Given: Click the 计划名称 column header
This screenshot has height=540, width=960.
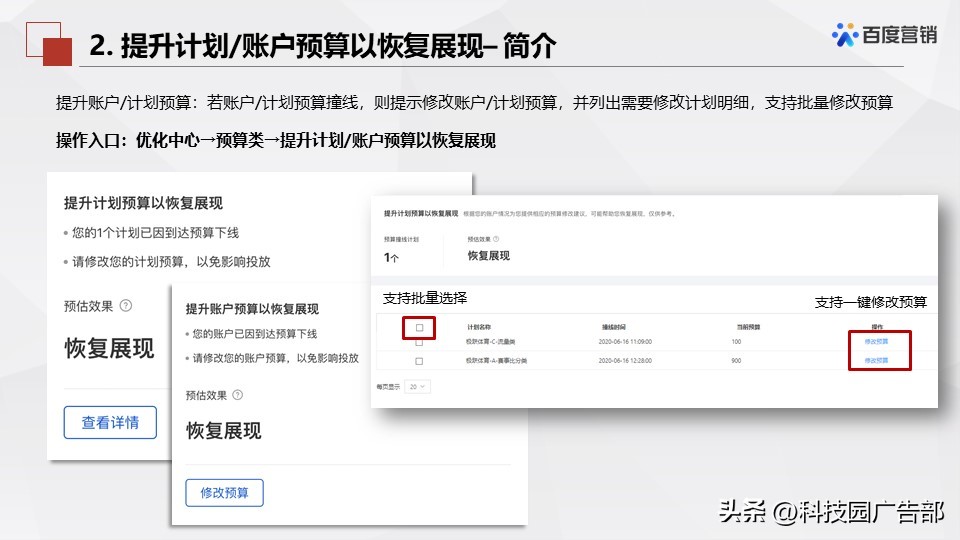Looking at the screenshot, I should (479, 327).
